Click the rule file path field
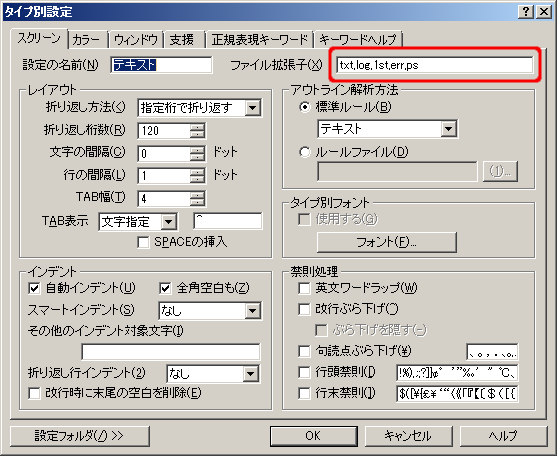This screenshot has height=456, width=557. pyautogui.click(x=397, y=172)
